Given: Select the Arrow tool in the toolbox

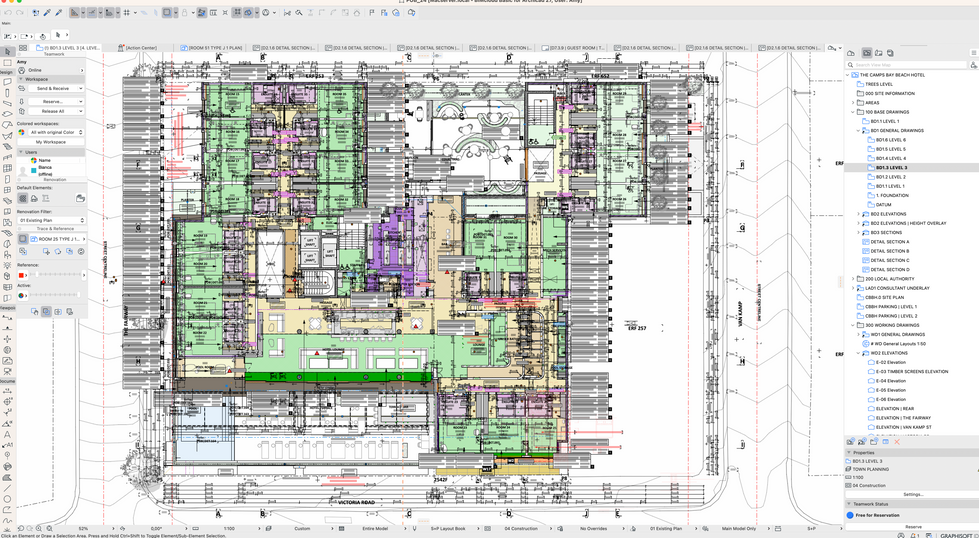Looking at the screenshot, I should point(7,52).
